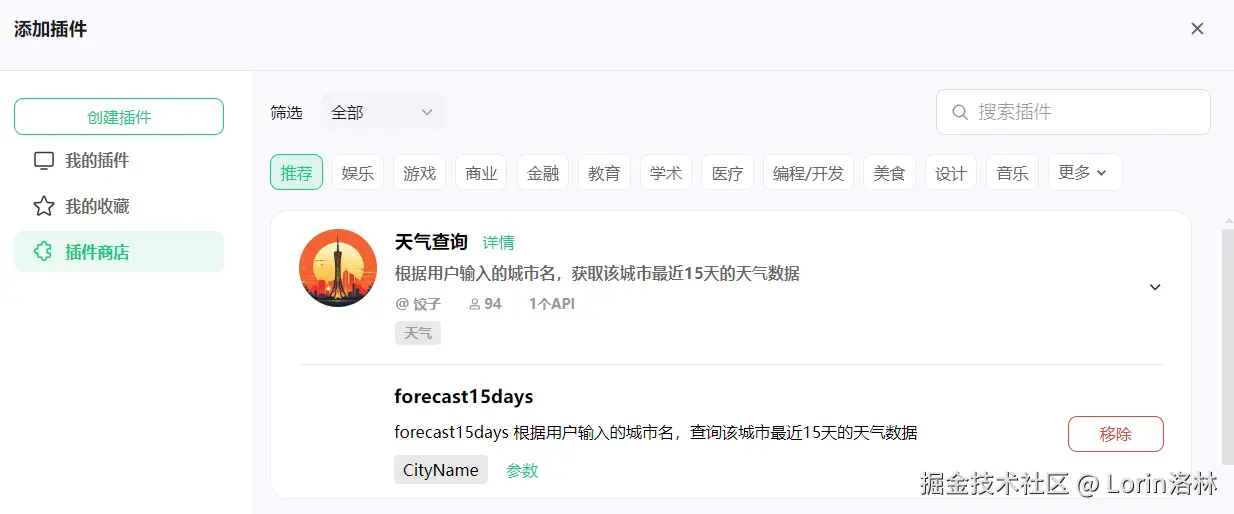
Task: Close the 添加插件 dialog
Action: pyautogui.click(x=1197, y=29)
